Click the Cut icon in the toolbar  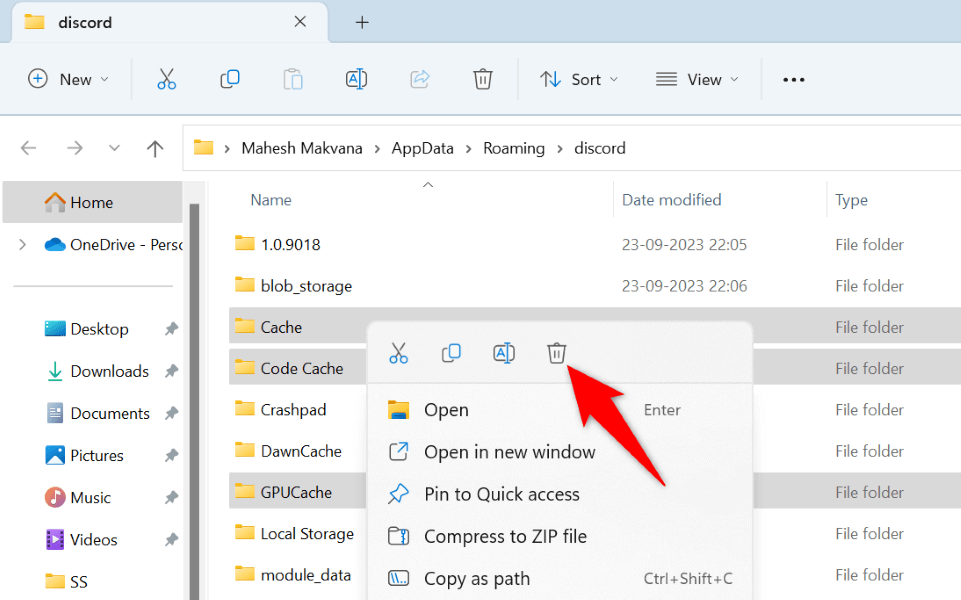tap(166, 79)
